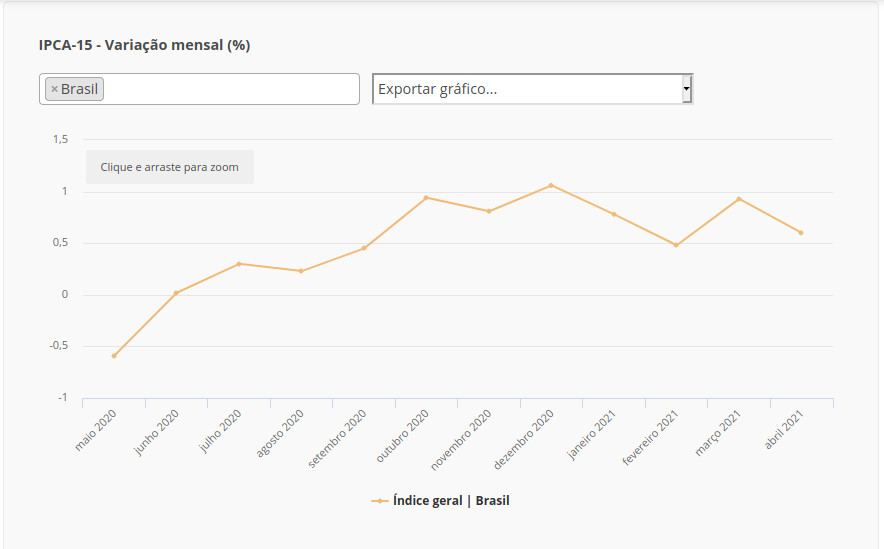Click the outubro 2020 data point
The image size is (884, 549).
(x=426, y=198)
